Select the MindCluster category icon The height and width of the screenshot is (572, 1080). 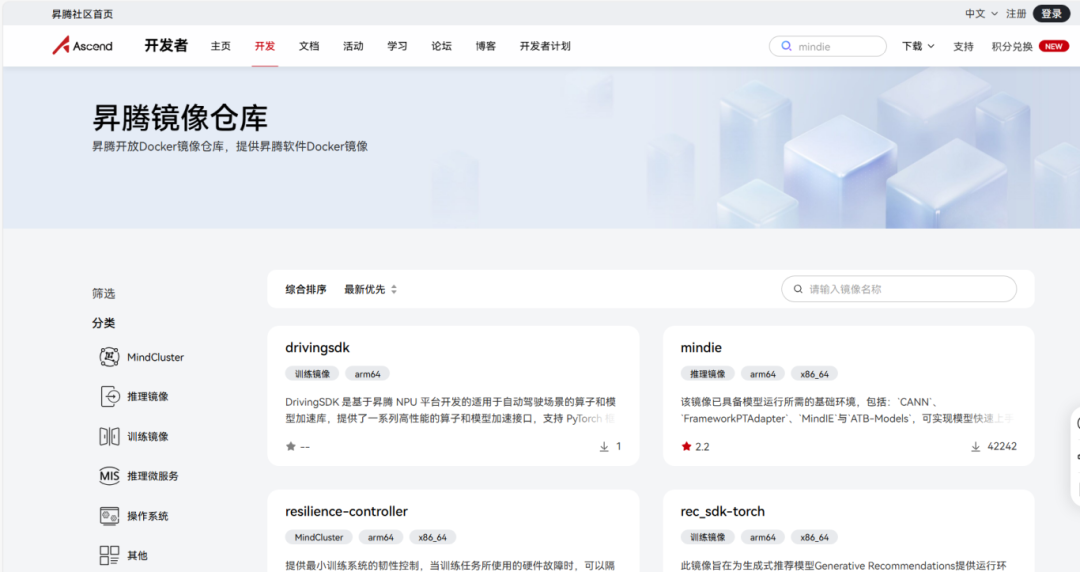point(109,357)
